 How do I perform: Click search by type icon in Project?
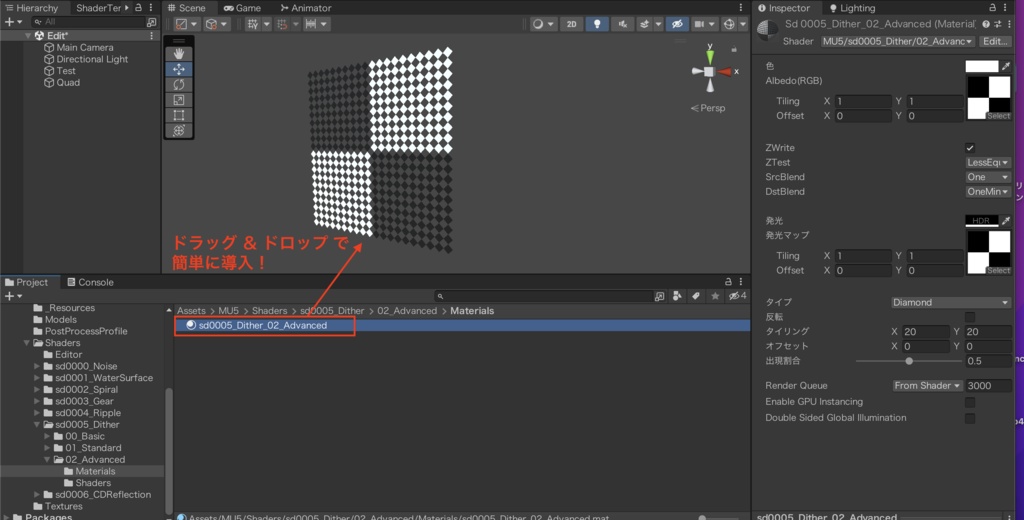pyautogui.click(x=677, y=296)
